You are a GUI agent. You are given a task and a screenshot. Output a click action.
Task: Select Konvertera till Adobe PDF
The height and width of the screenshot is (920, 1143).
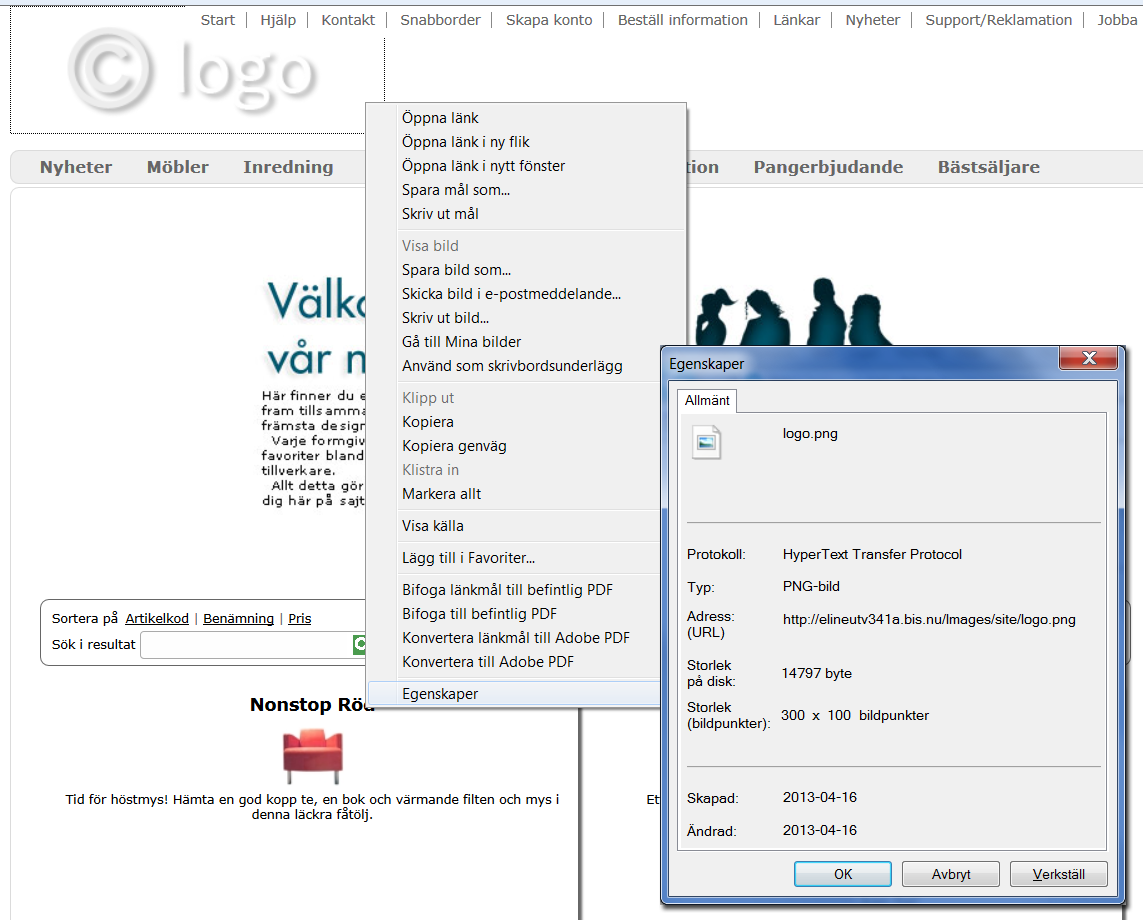[515, 662]
